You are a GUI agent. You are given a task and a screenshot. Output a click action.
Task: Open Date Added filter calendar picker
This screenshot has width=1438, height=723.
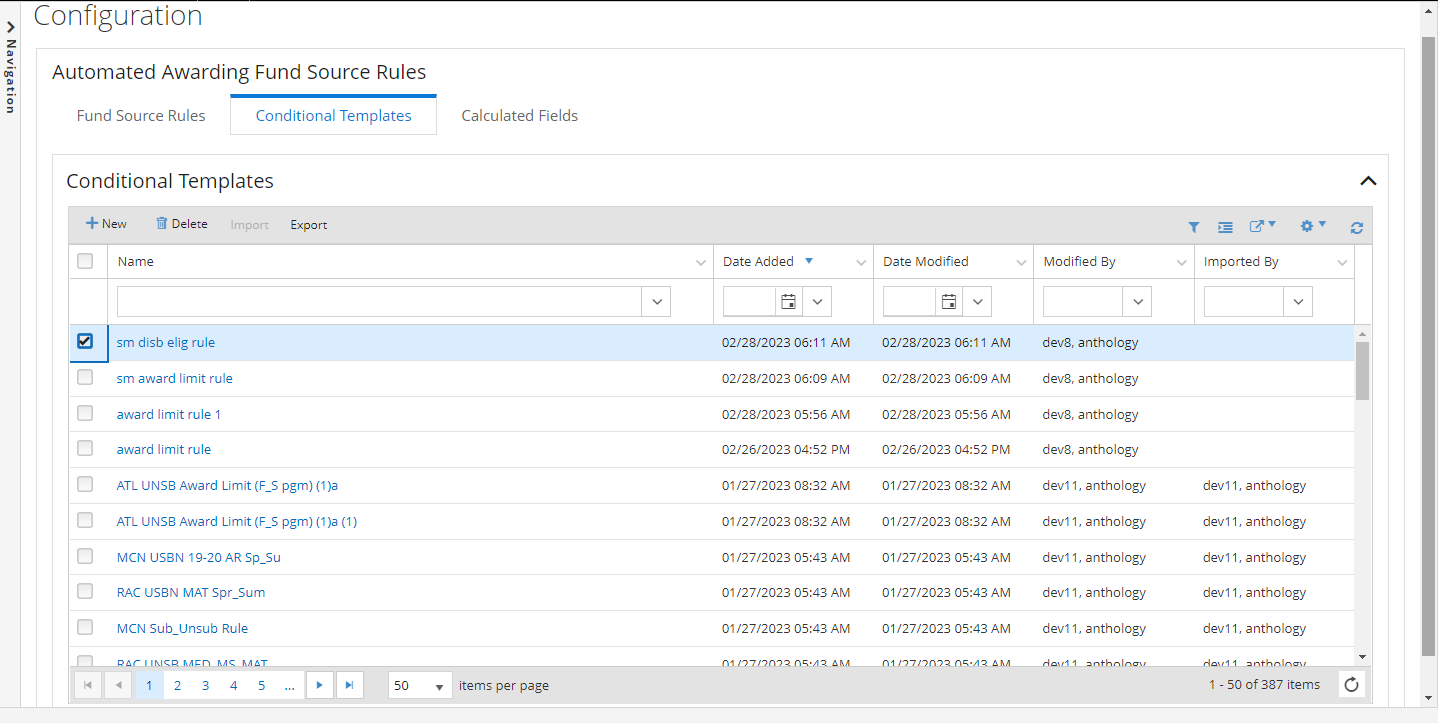coord(789,301)
